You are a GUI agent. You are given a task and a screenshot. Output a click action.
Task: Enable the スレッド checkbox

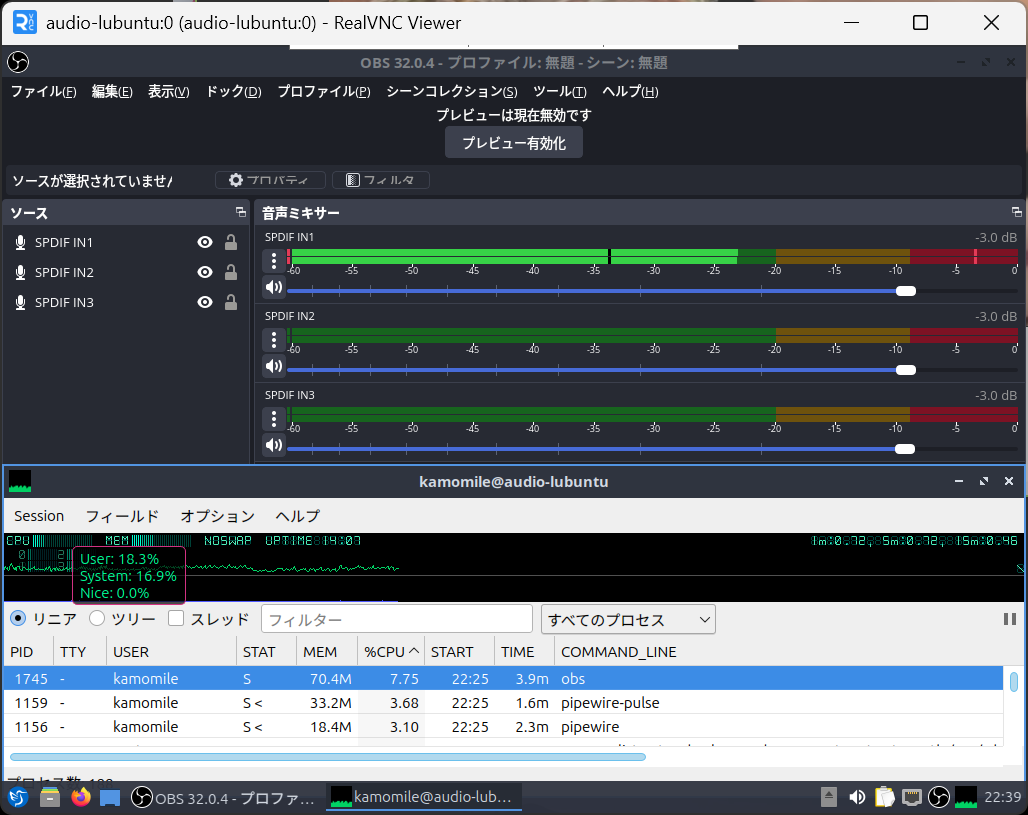[176, 619]
